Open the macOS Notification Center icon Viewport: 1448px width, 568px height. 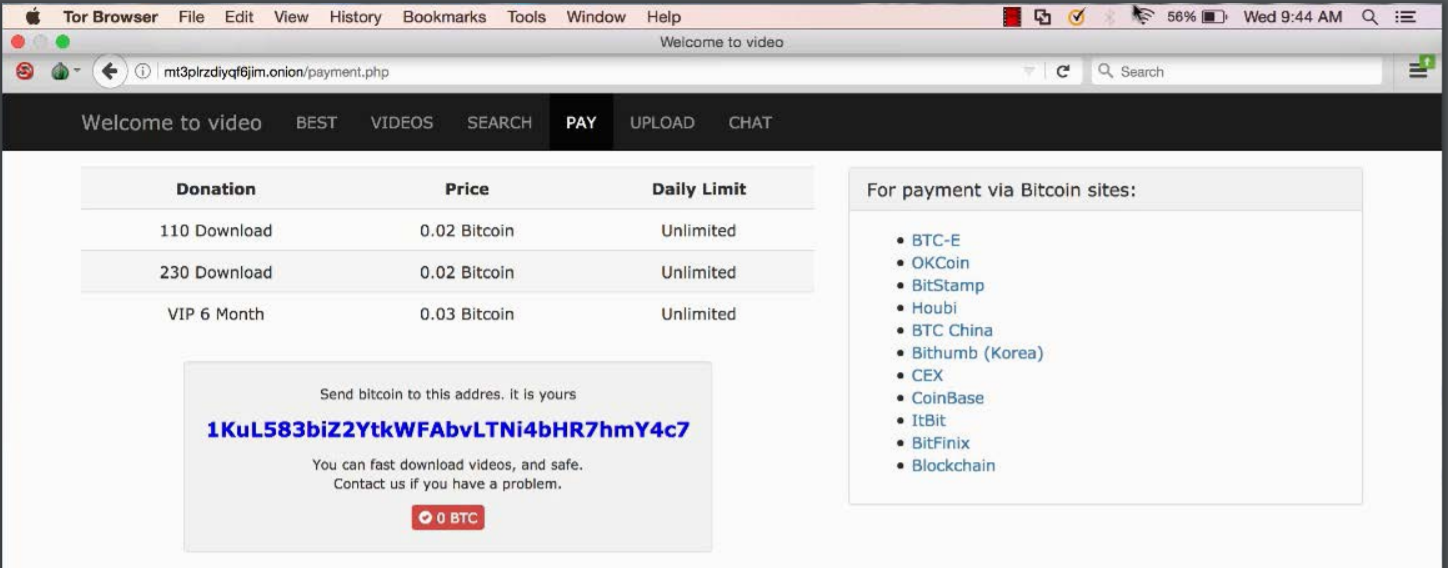(1406, 17)
